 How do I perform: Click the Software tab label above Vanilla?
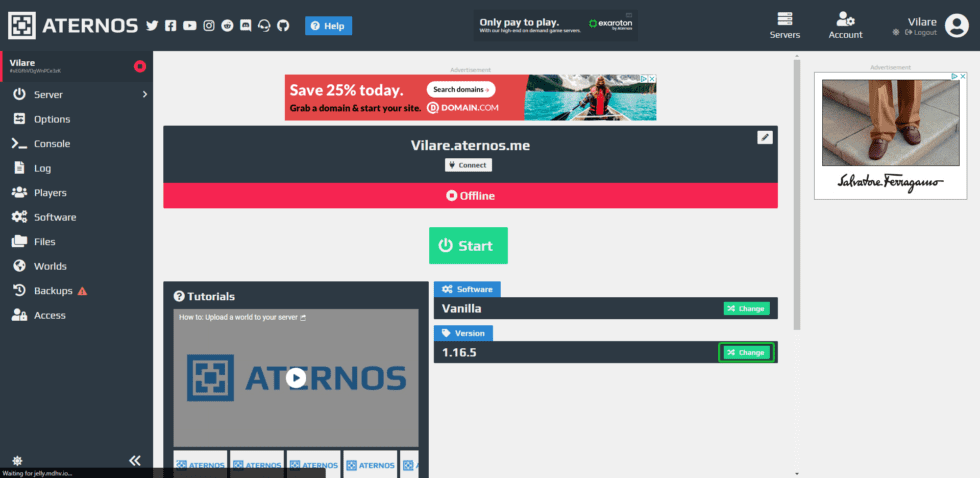click(x=467, y=289)
